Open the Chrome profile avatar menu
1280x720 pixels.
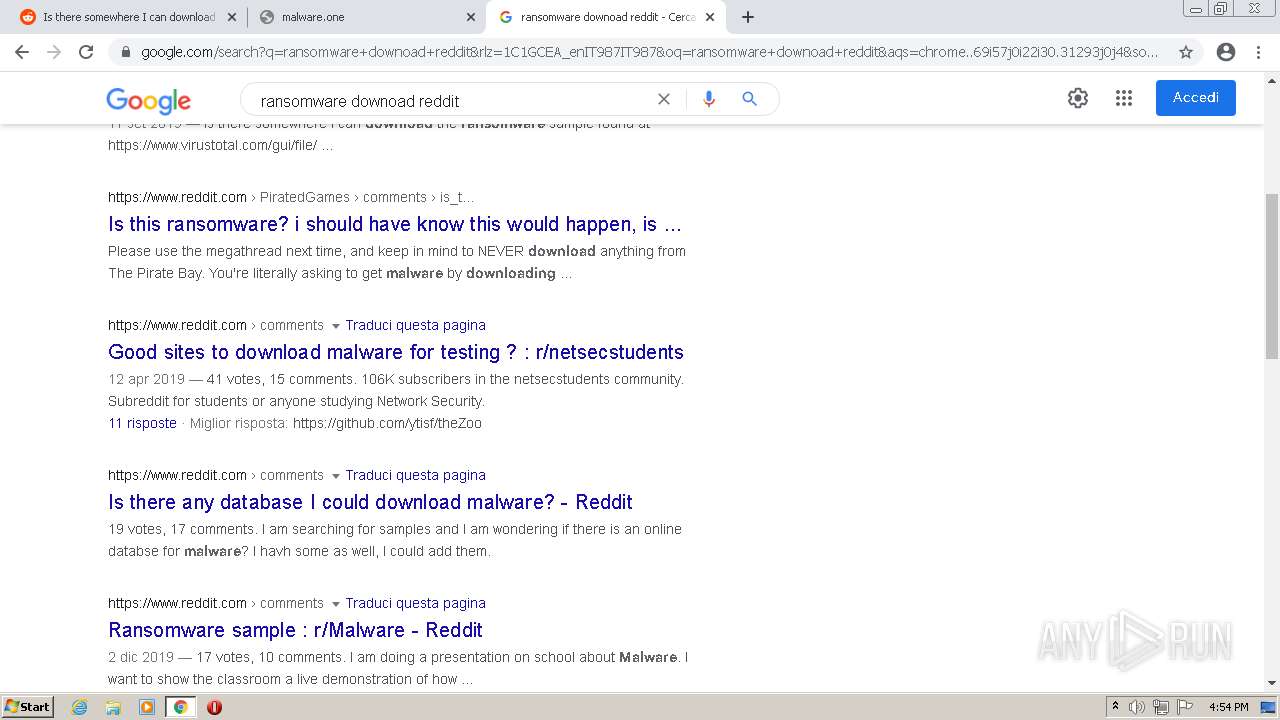[1226, 52]
